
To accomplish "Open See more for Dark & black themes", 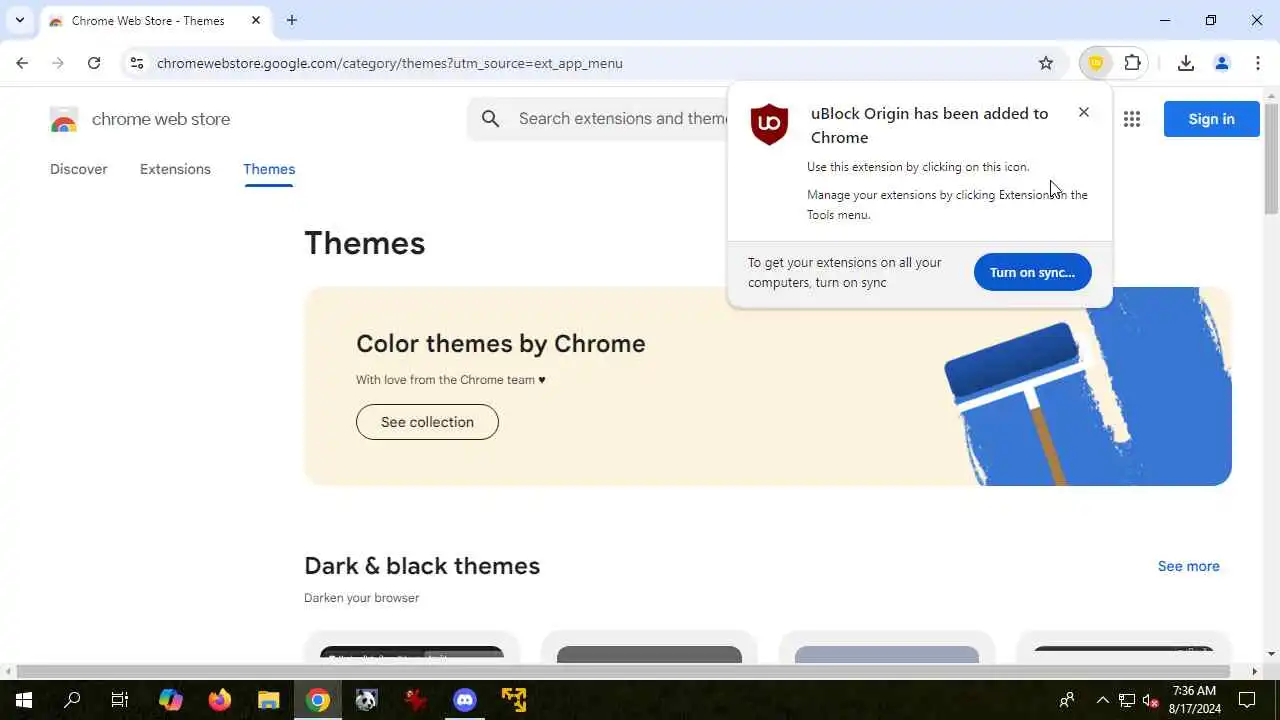I will point(1188,566).
